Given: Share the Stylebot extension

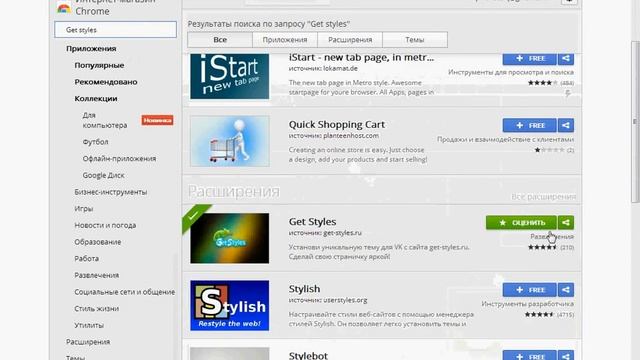Looking at the screenshot, I should pyautogui.click(x=566, y=356).
